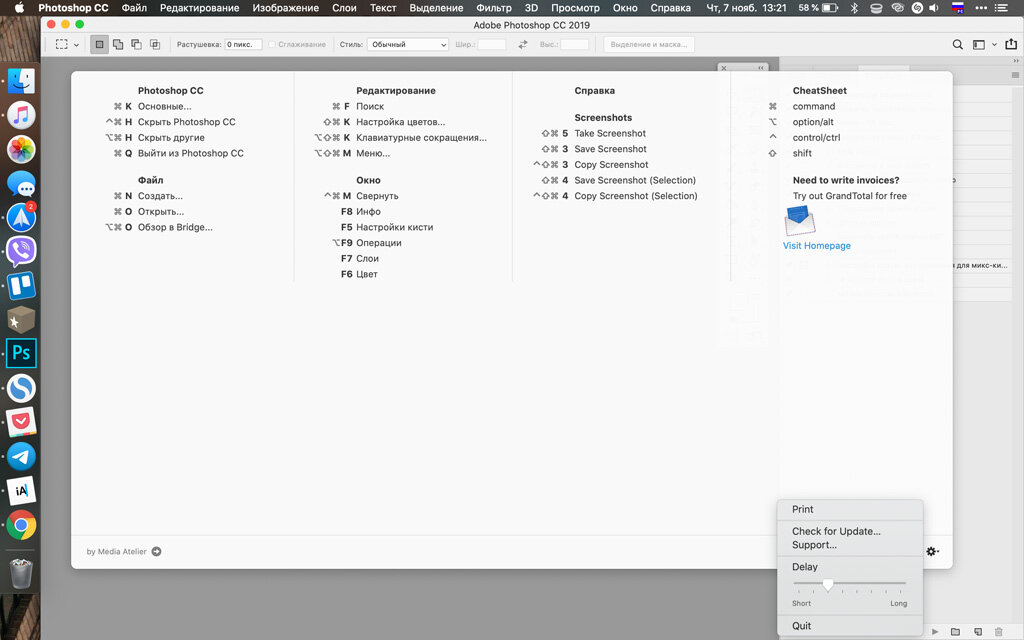Click the Выс. height input field
The width and height of the screenshot is (1024, 640).
tap(574, 44)
